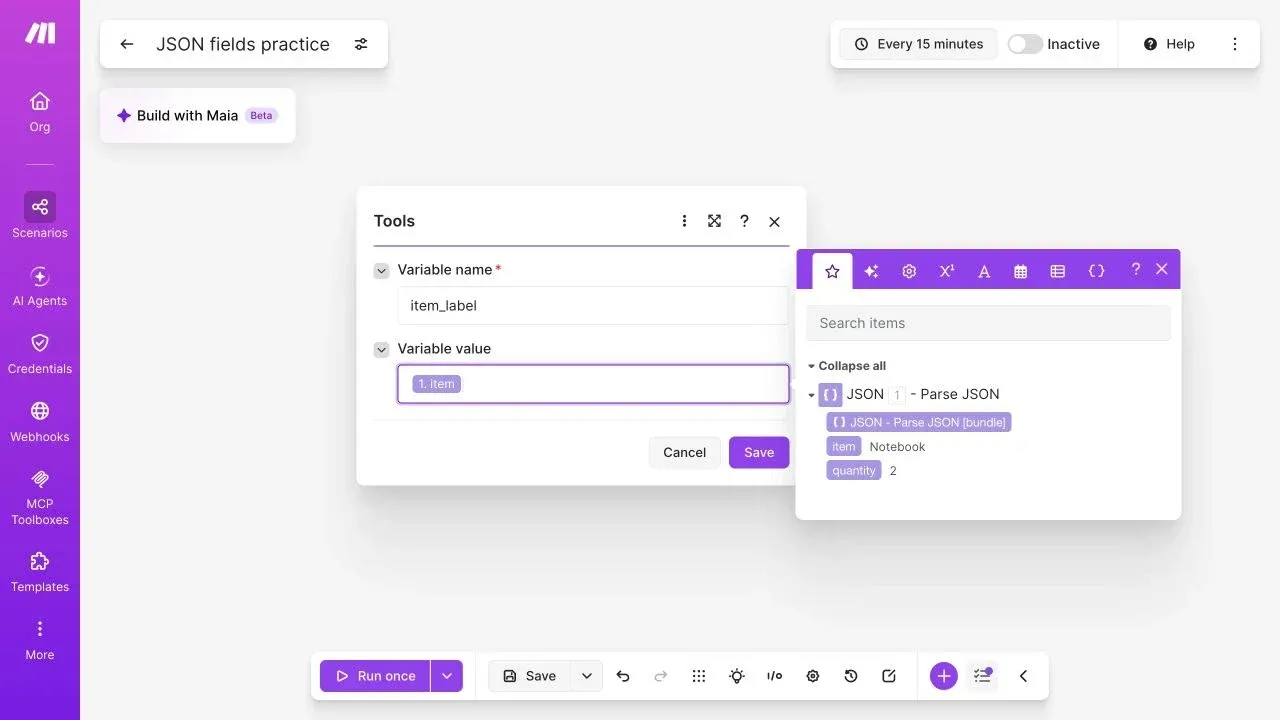Switch to general functions gear tab

[909, 271]
